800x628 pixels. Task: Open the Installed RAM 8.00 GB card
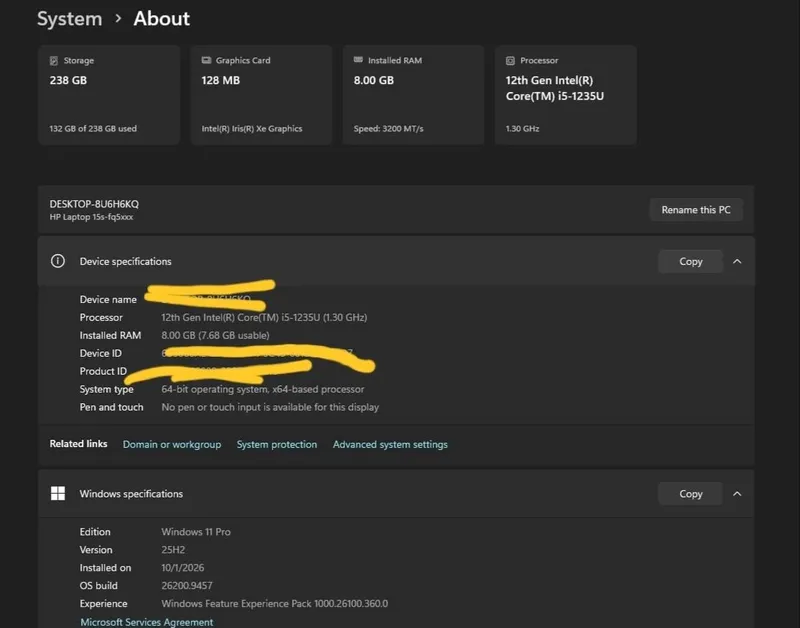[413, 95]
